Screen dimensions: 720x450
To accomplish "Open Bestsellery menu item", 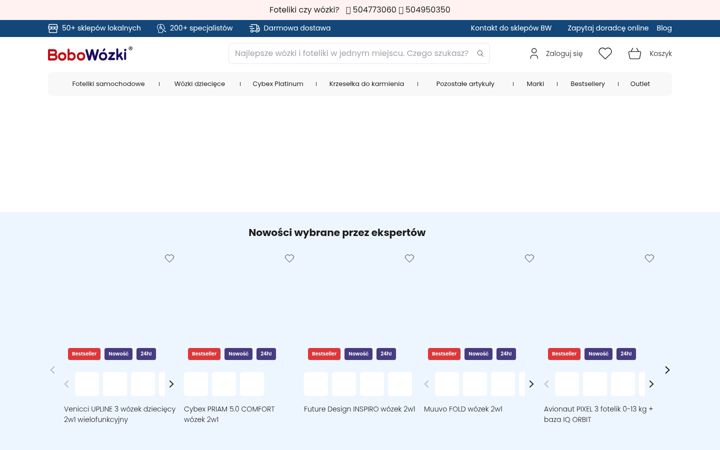I will click(588, 84).
